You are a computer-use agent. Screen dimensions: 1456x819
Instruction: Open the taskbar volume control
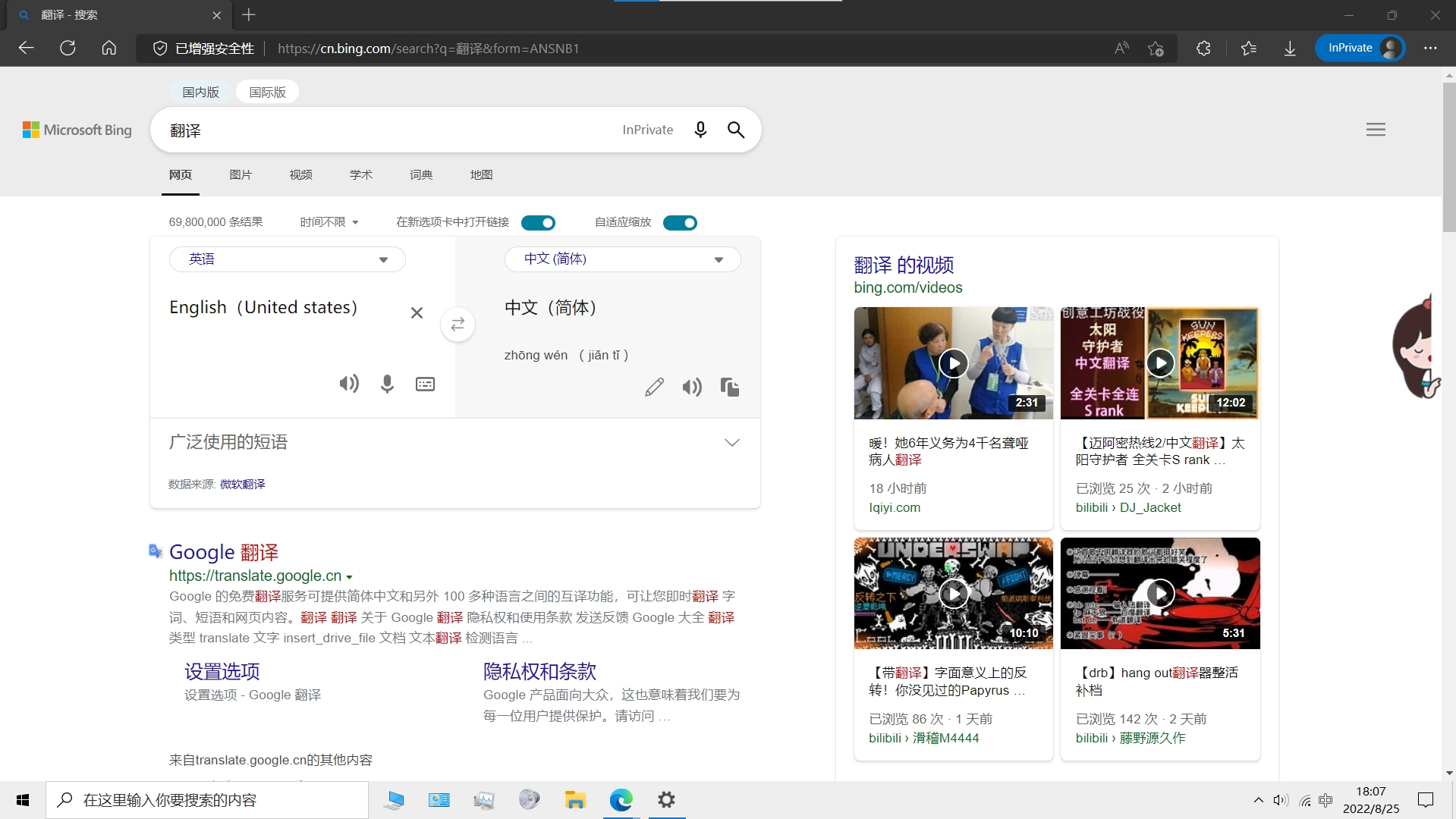pos(1281,800)
